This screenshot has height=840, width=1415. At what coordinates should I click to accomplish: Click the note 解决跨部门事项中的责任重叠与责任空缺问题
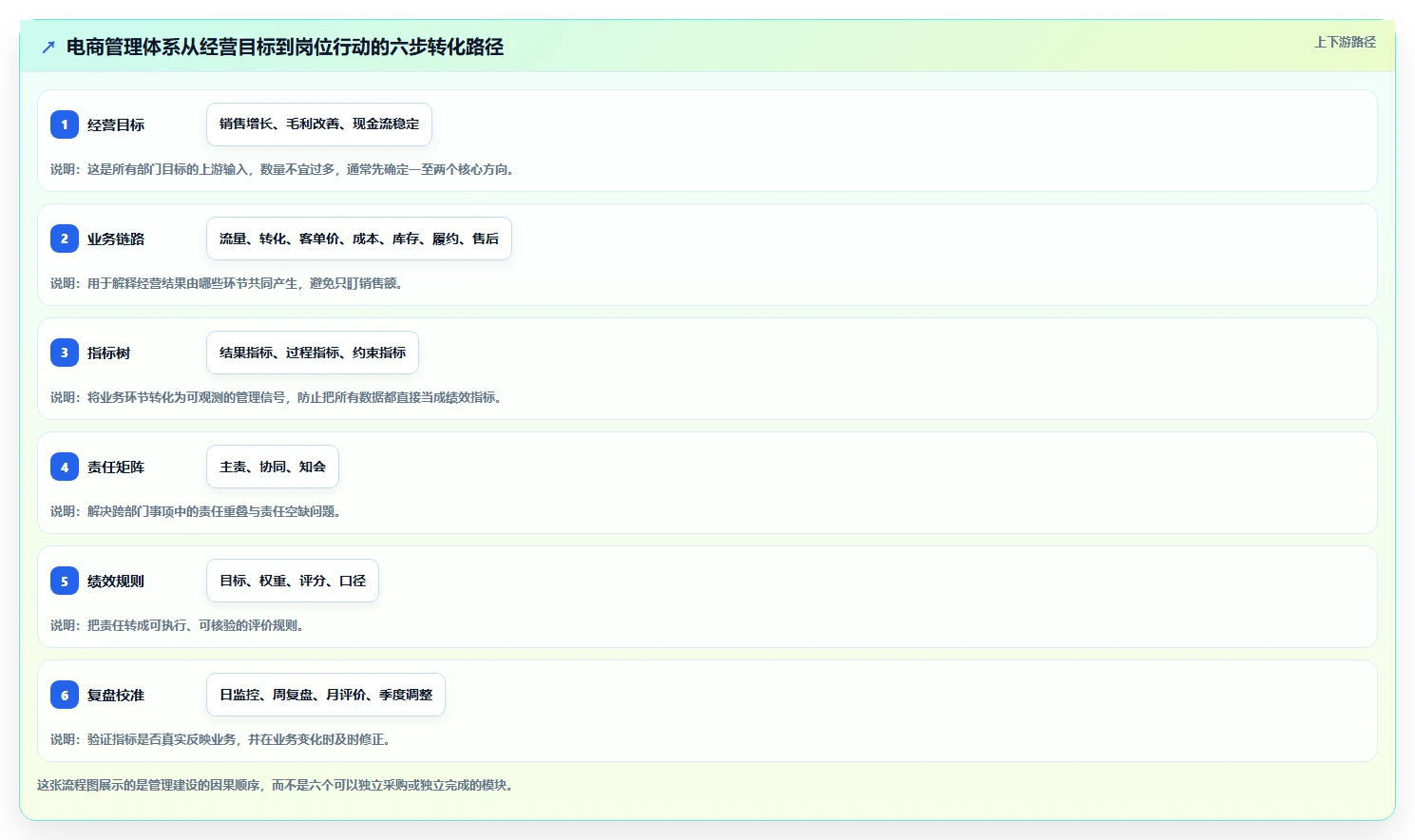click(x=214, y=511)
